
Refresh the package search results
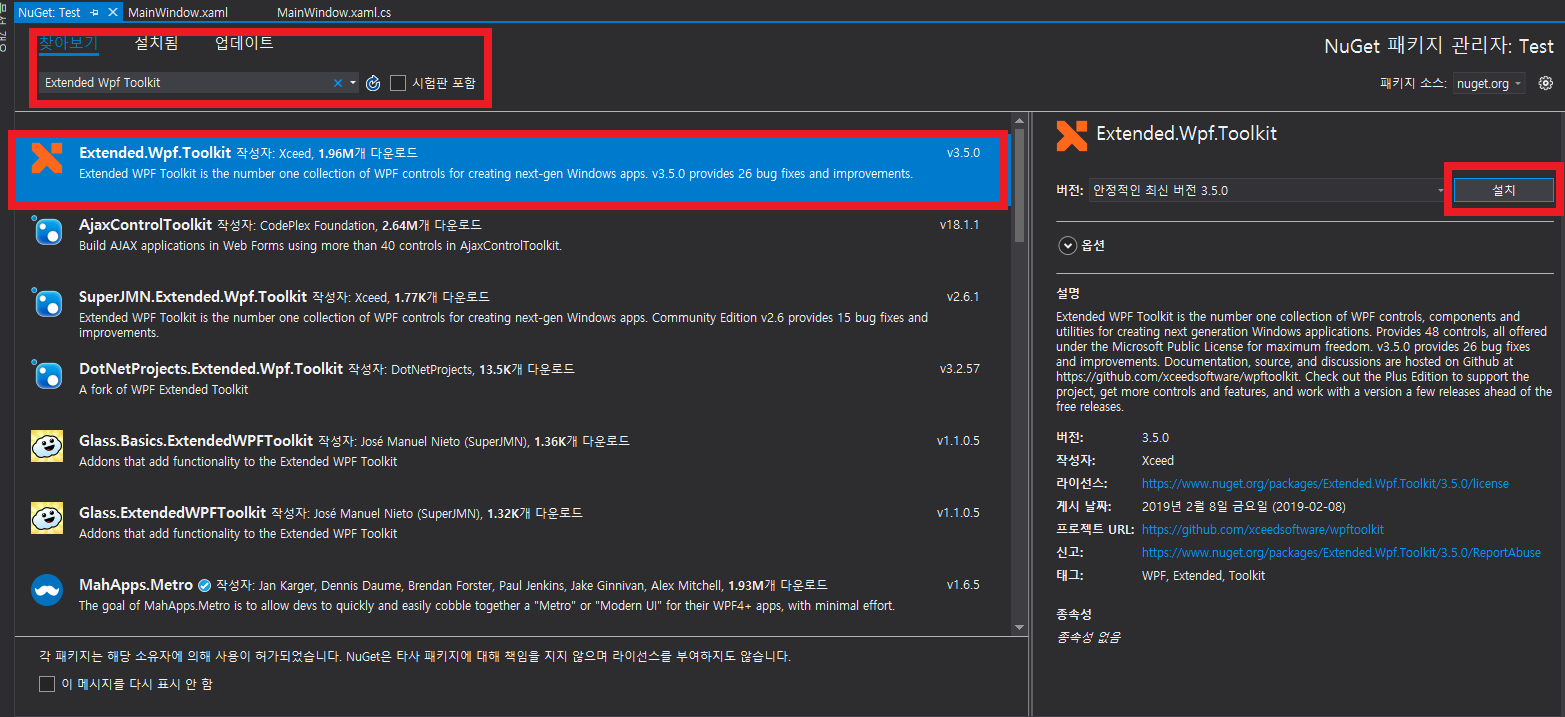(x=373, y=83)
